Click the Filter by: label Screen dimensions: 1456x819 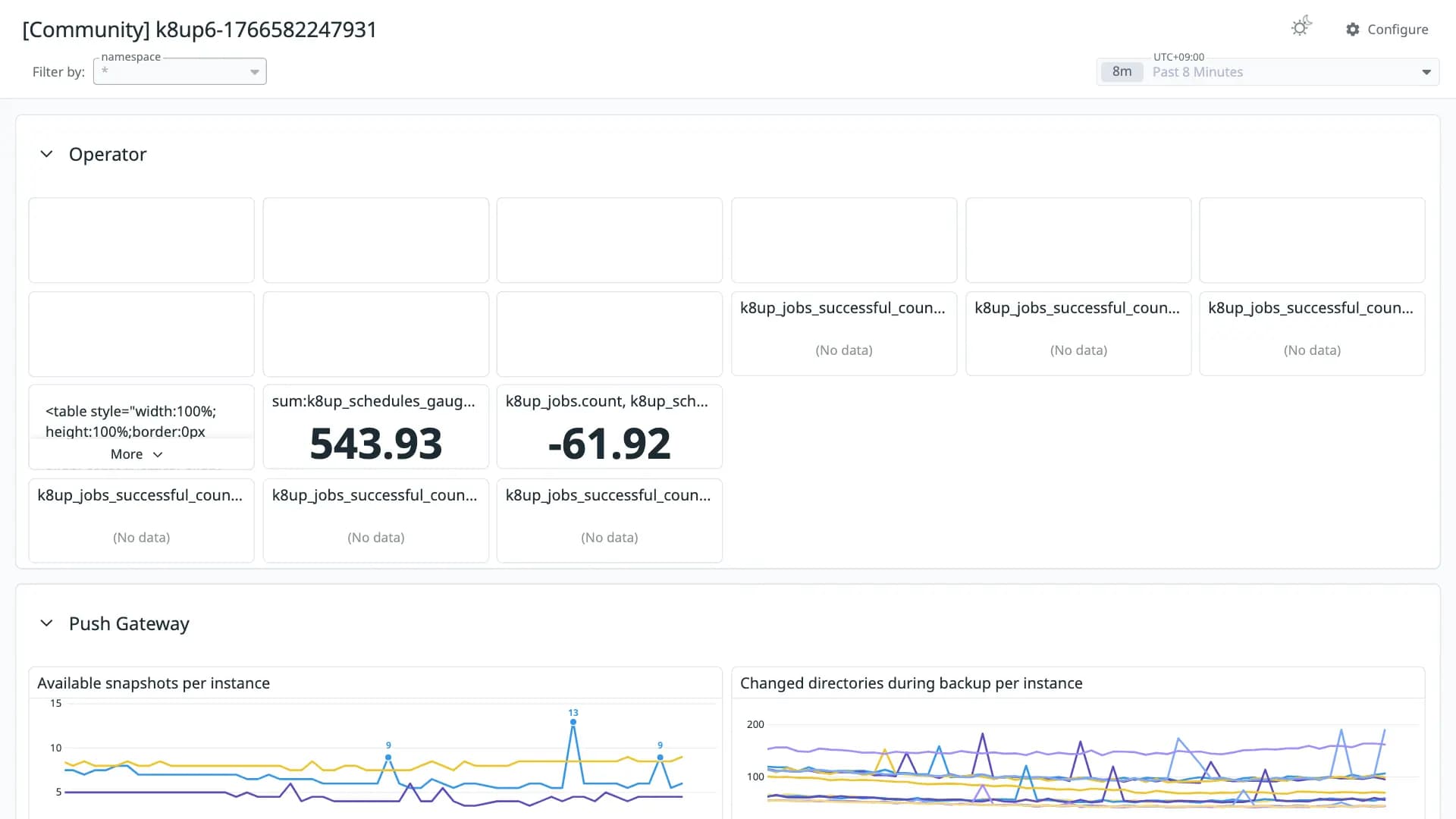click(58, 72)
